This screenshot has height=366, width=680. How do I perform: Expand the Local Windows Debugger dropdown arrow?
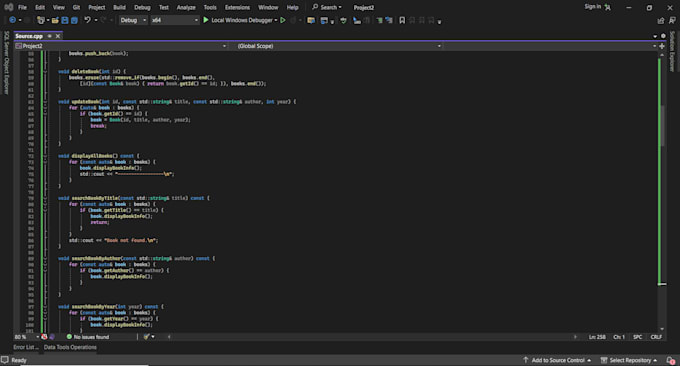pyautogui.click(x=276, y=20)
